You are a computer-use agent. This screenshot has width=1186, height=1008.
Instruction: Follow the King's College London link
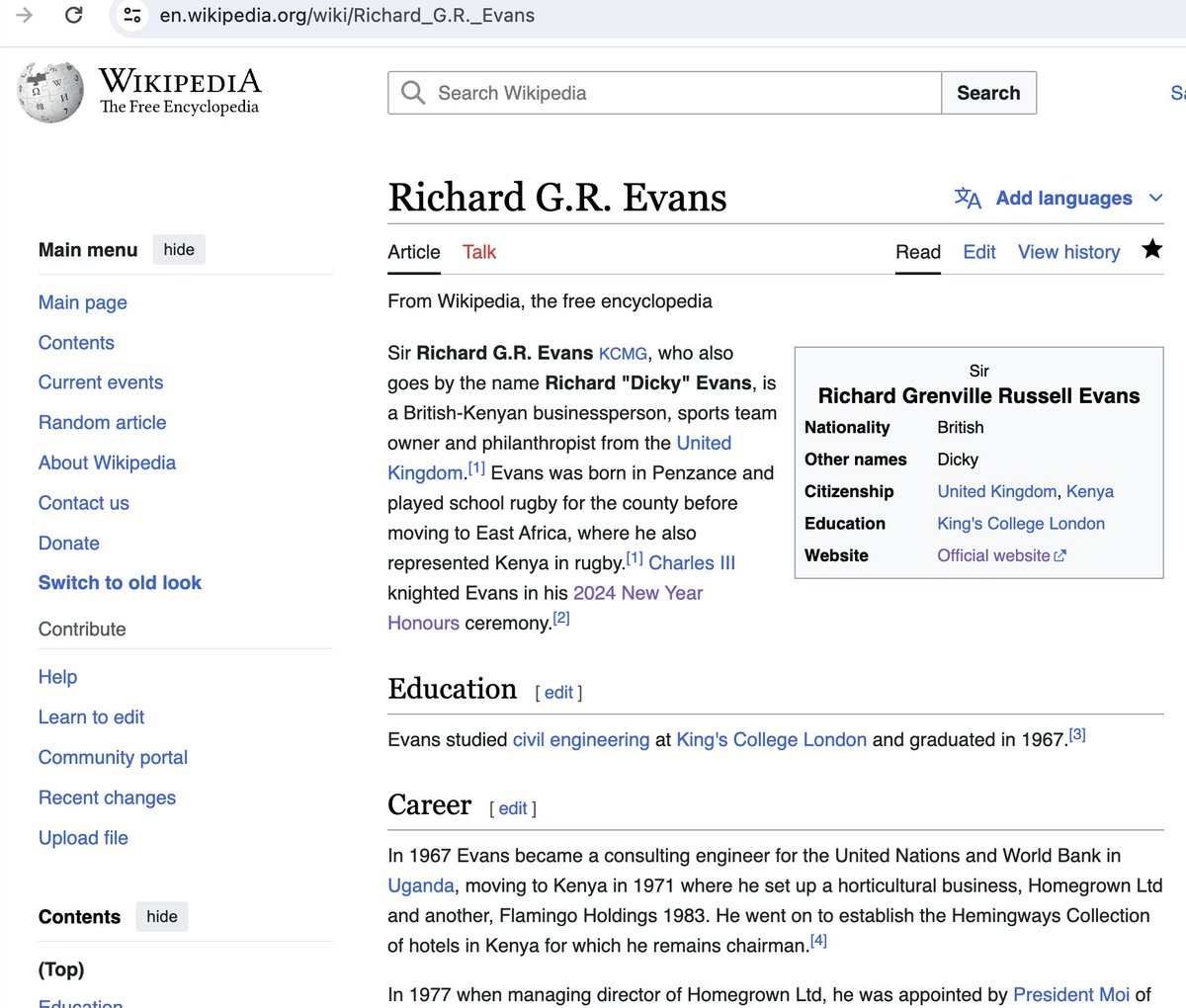[x=771, y=739]
